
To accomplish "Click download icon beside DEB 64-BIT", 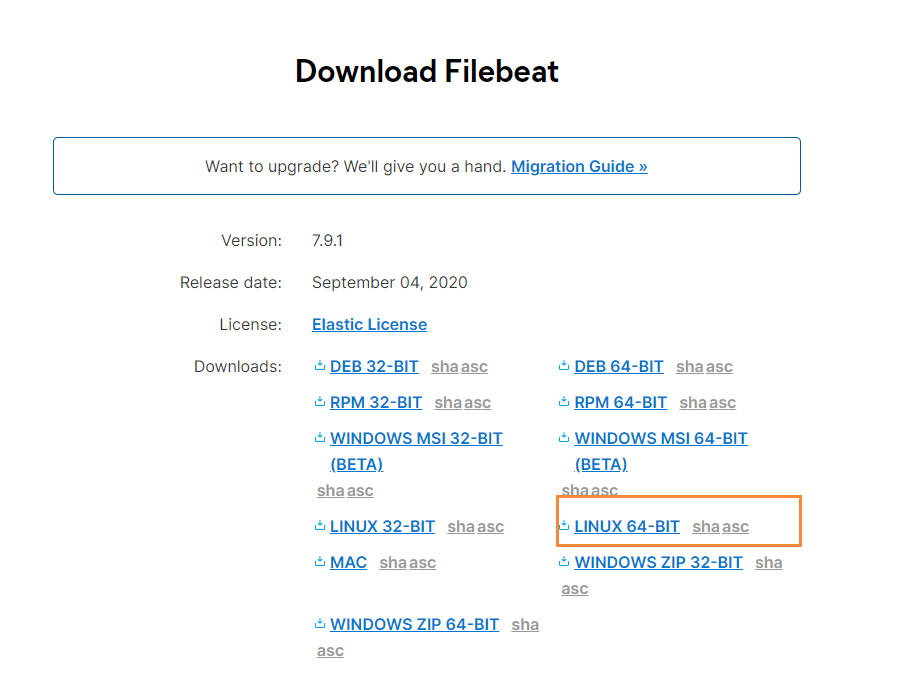I will [x=564, y=366].
